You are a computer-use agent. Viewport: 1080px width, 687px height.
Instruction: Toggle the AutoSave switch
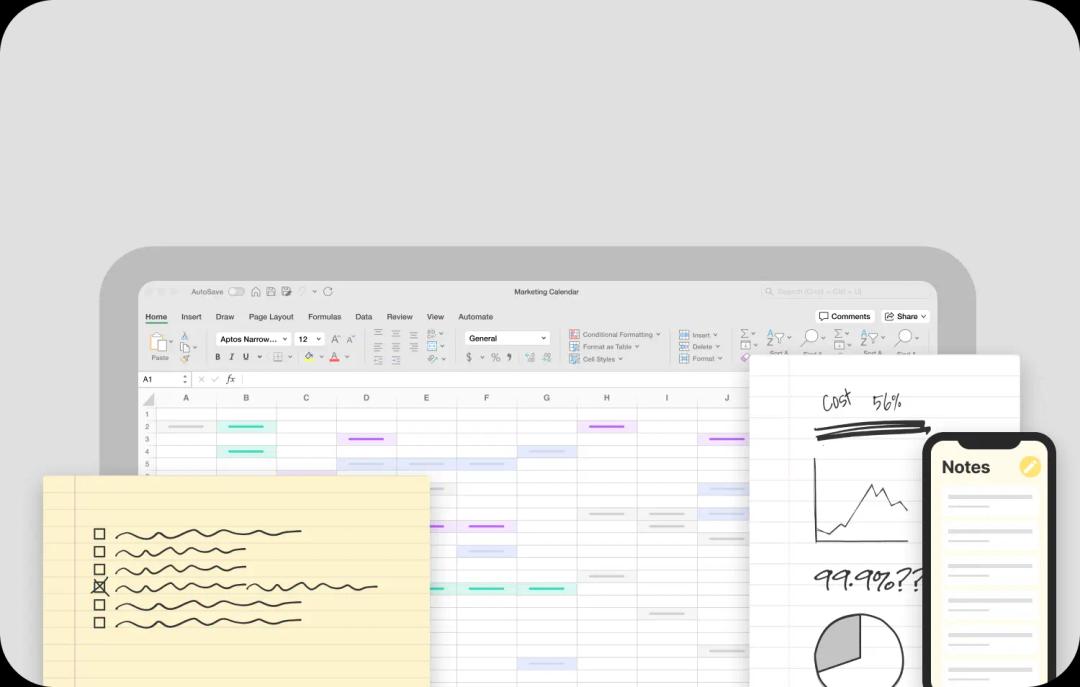click(236, 291)
